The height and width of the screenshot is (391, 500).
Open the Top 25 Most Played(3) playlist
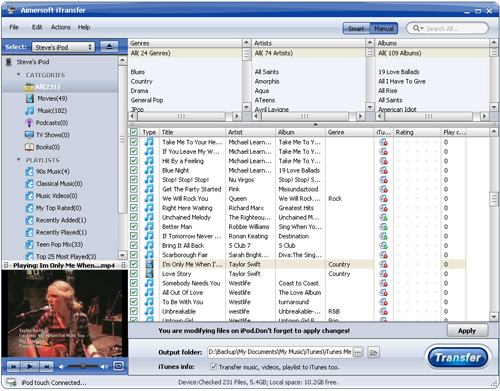[x=66, y=256]
